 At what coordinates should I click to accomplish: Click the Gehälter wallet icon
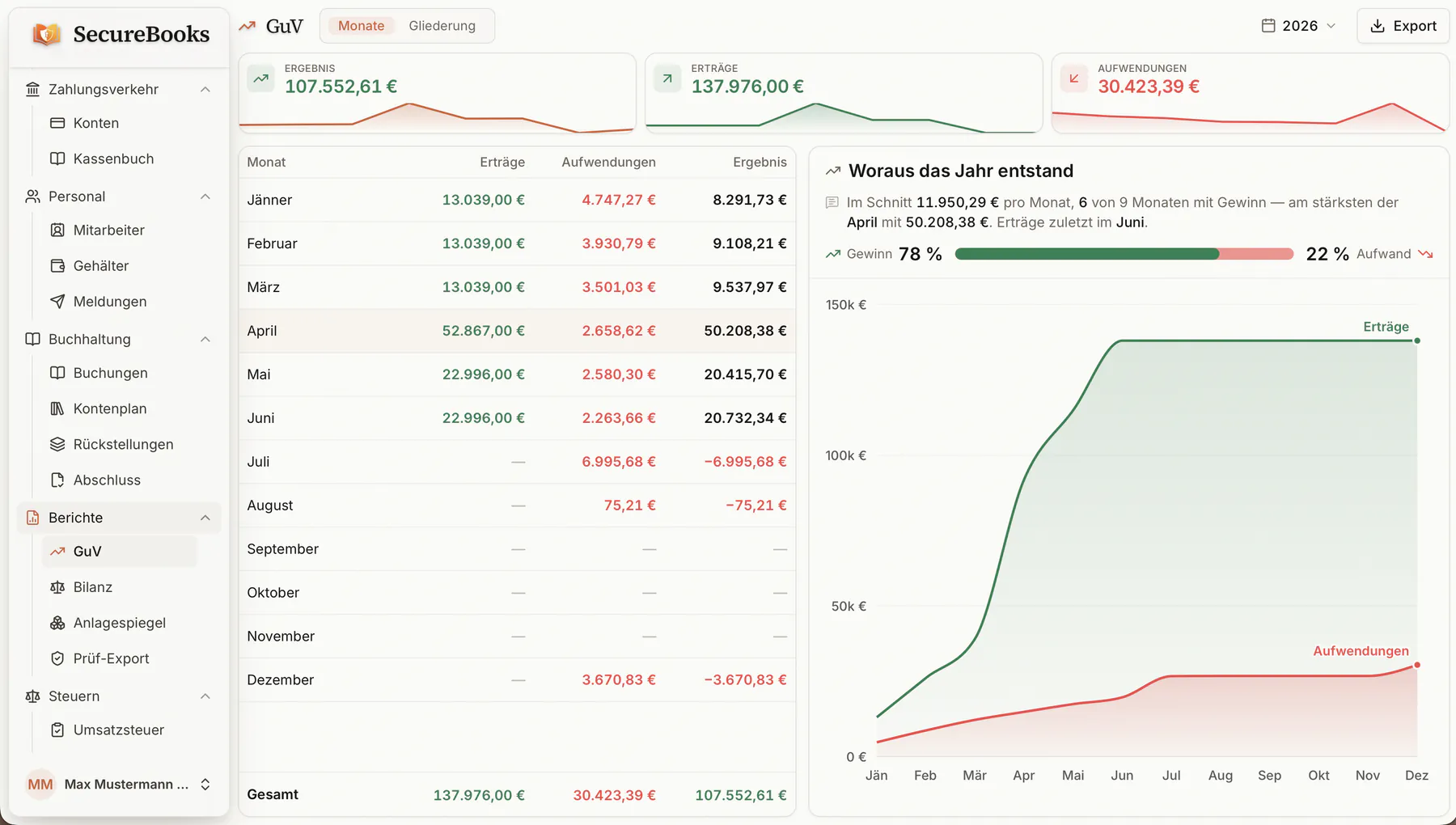click(57, 265)
